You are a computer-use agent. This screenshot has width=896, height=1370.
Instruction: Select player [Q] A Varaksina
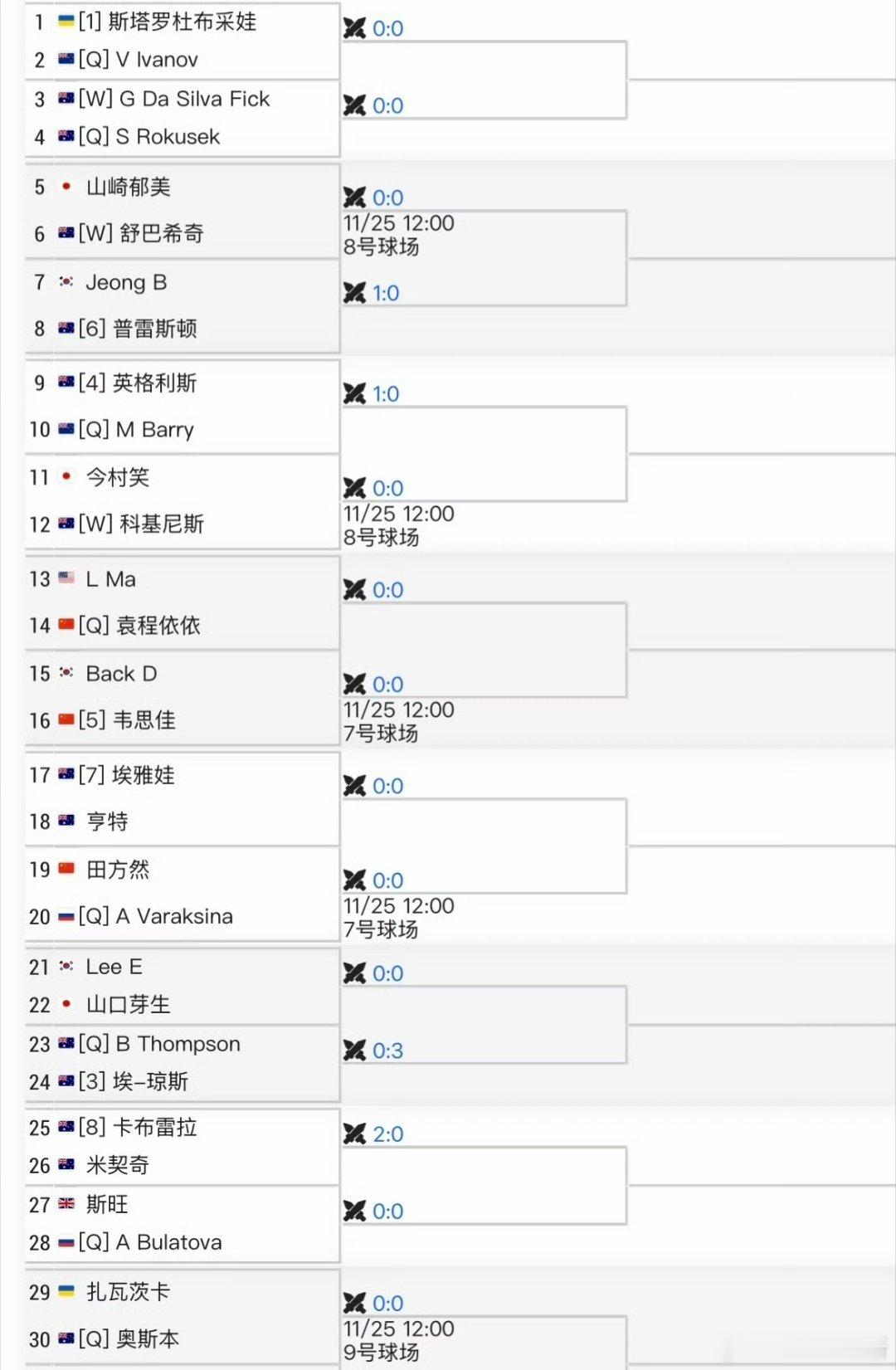click(155, 916)
